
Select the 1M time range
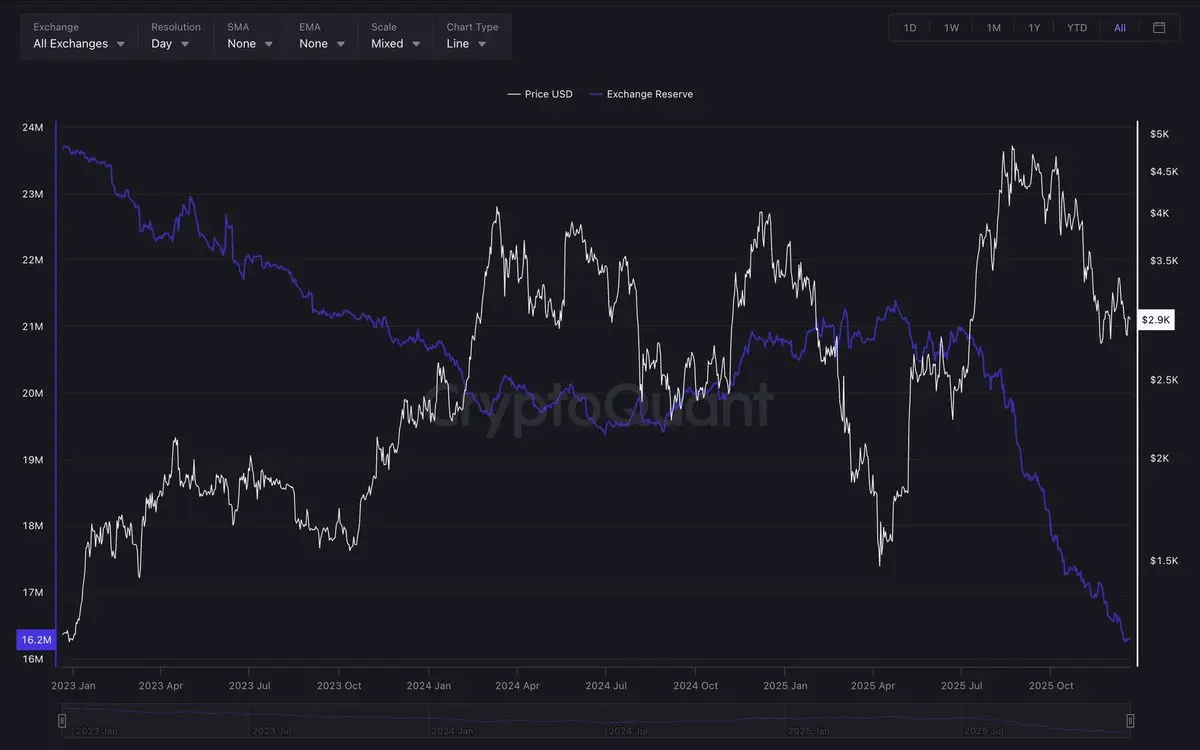[x=993, y=28]
